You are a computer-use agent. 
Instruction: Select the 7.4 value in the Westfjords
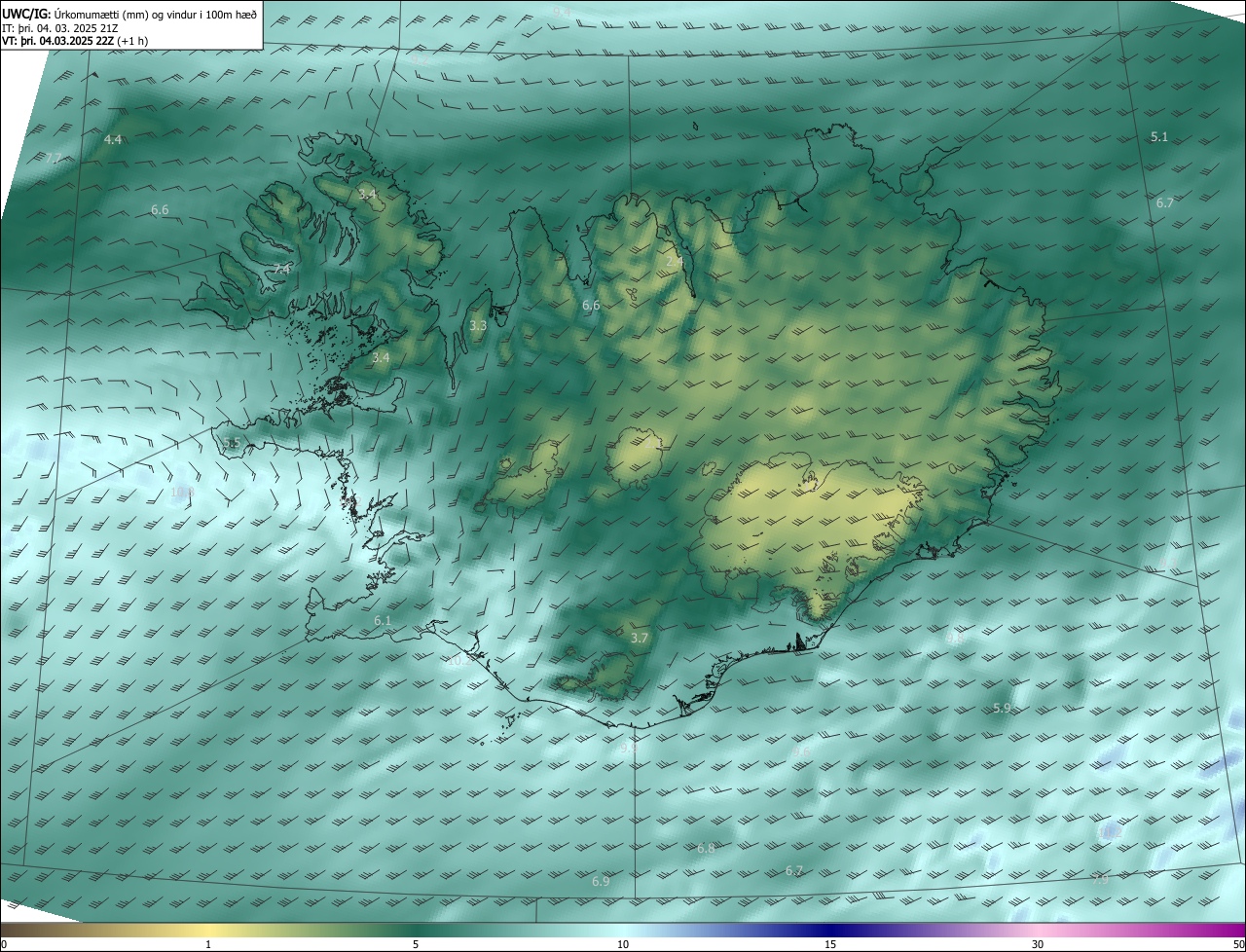coord(281,269)
